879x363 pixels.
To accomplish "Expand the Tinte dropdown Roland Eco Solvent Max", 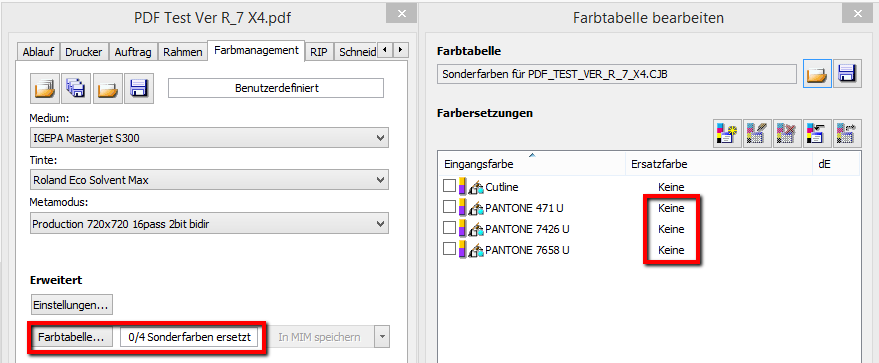I will (209, 180).
